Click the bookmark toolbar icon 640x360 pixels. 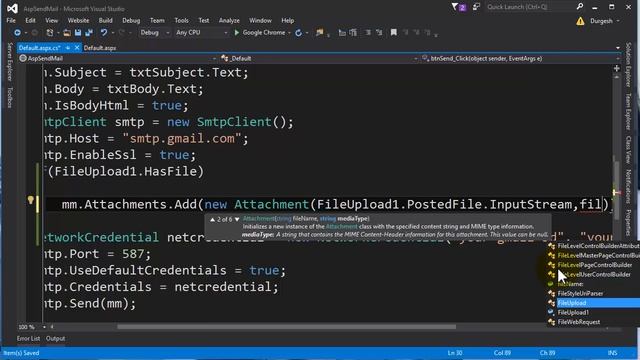393,32
